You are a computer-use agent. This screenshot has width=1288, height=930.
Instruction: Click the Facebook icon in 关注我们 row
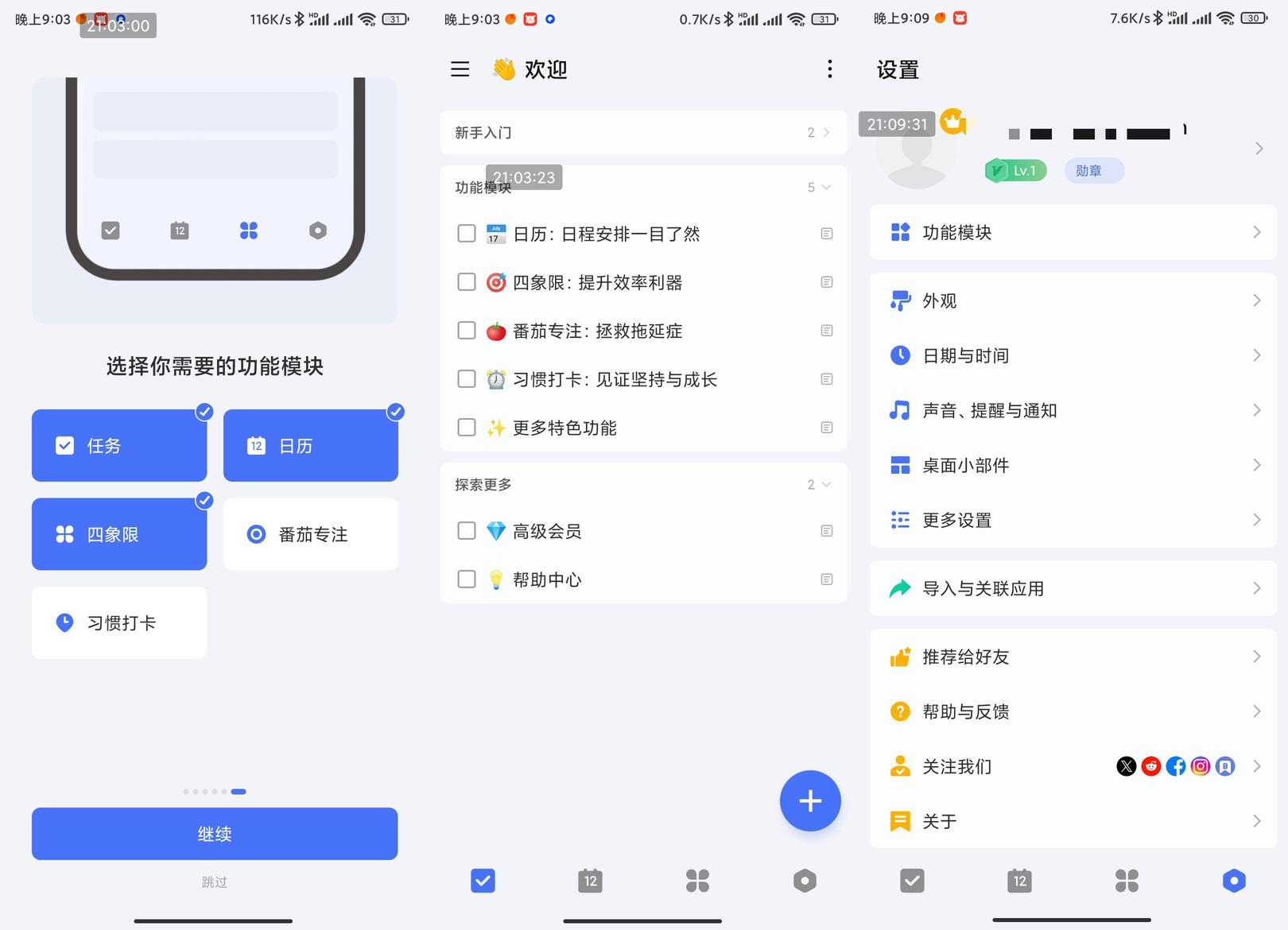tap(1176, 766)
